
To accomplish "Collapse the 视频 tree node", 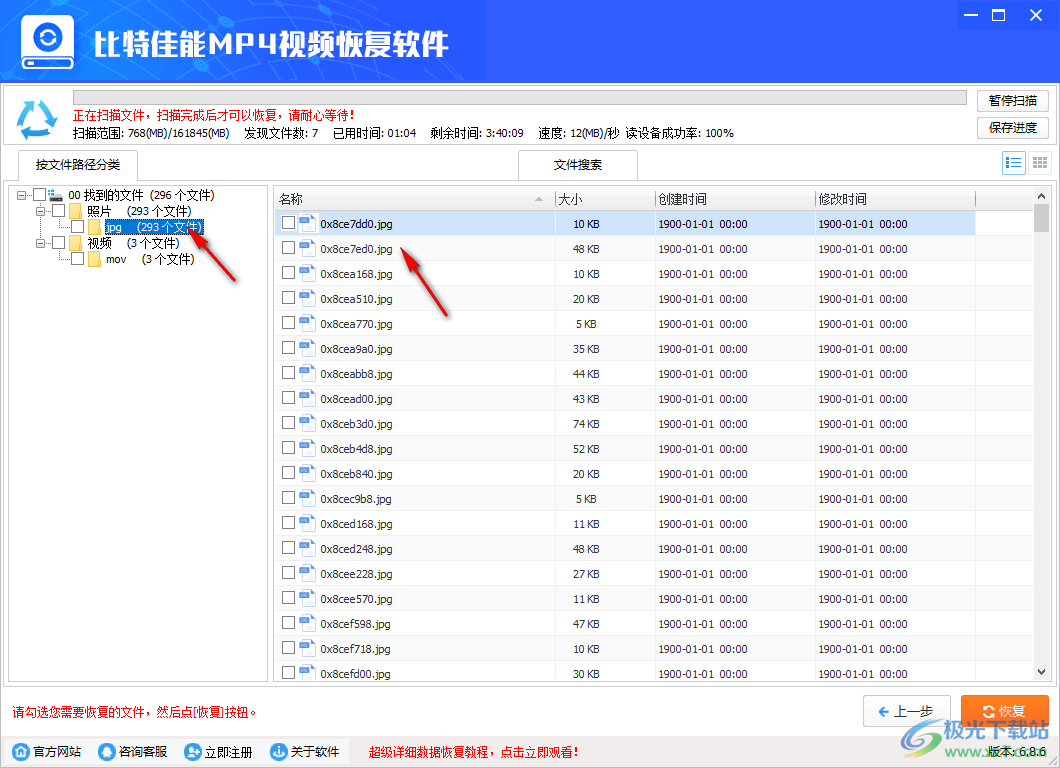I will coord(41,243).
